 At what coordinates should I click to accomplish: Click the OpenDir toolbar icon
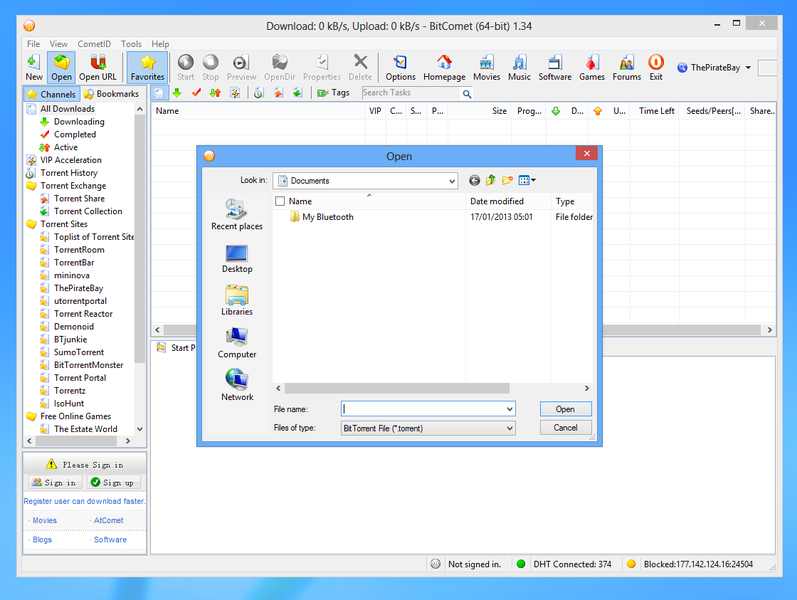tap(280, 67)
